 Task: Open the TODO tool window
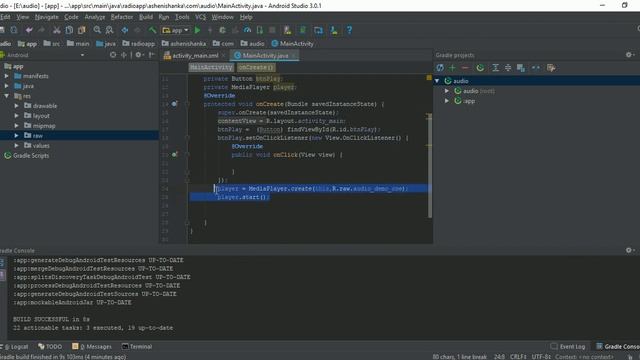(50, 347)
